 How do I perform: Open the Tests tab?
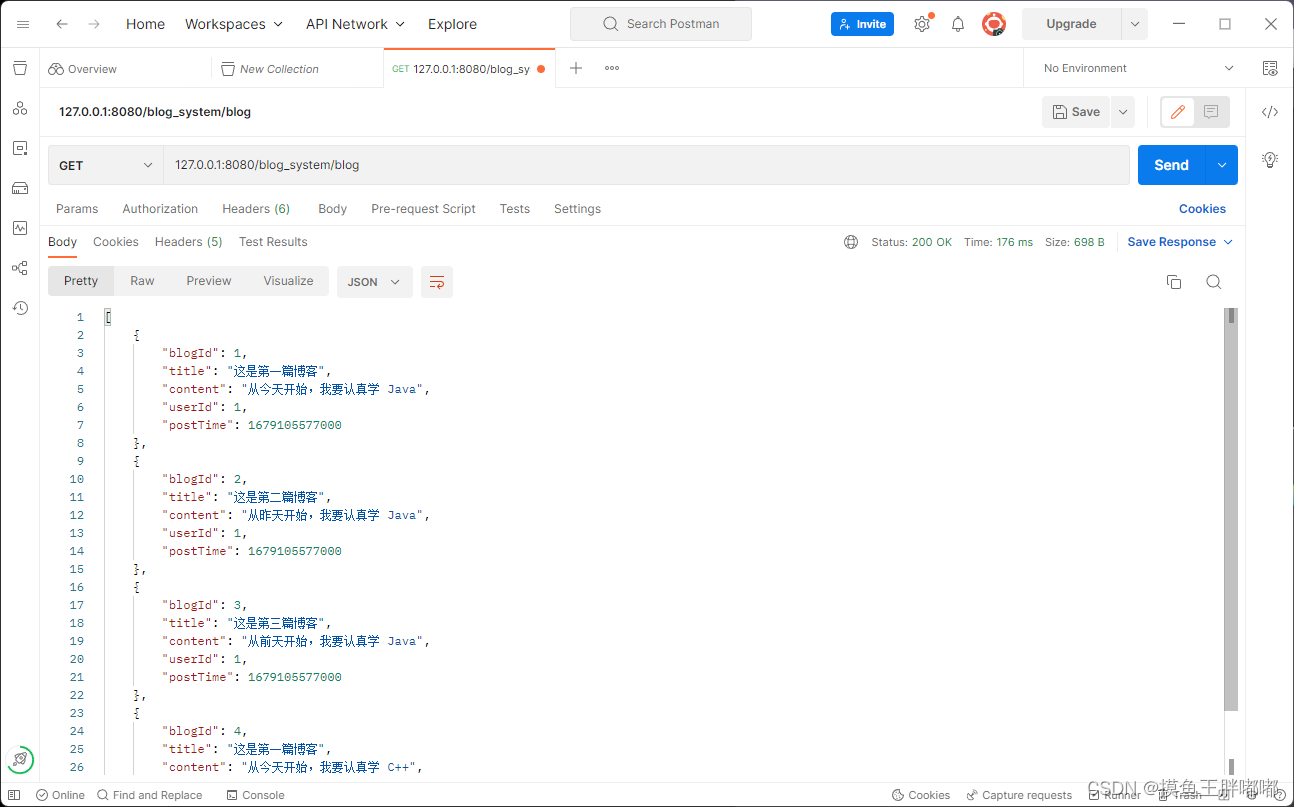coord(515,209)
